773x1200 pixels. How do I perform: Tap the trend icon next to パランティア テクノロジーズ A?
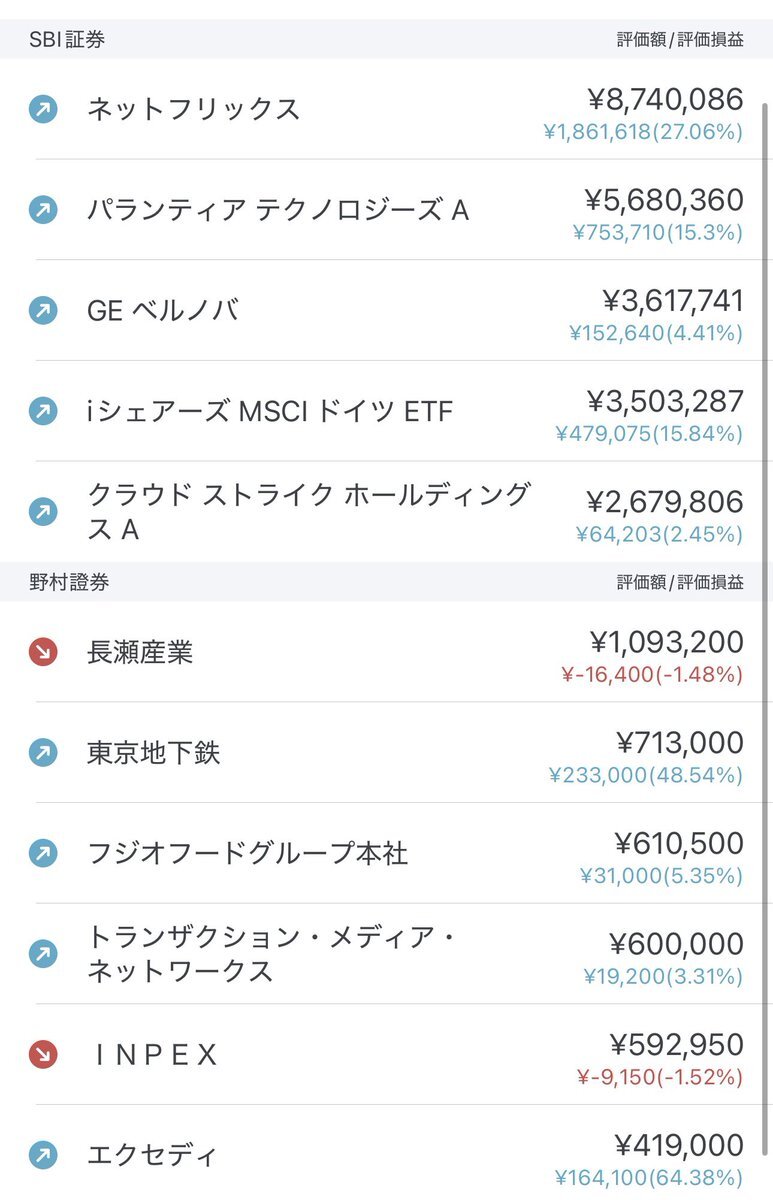[43, 210]
